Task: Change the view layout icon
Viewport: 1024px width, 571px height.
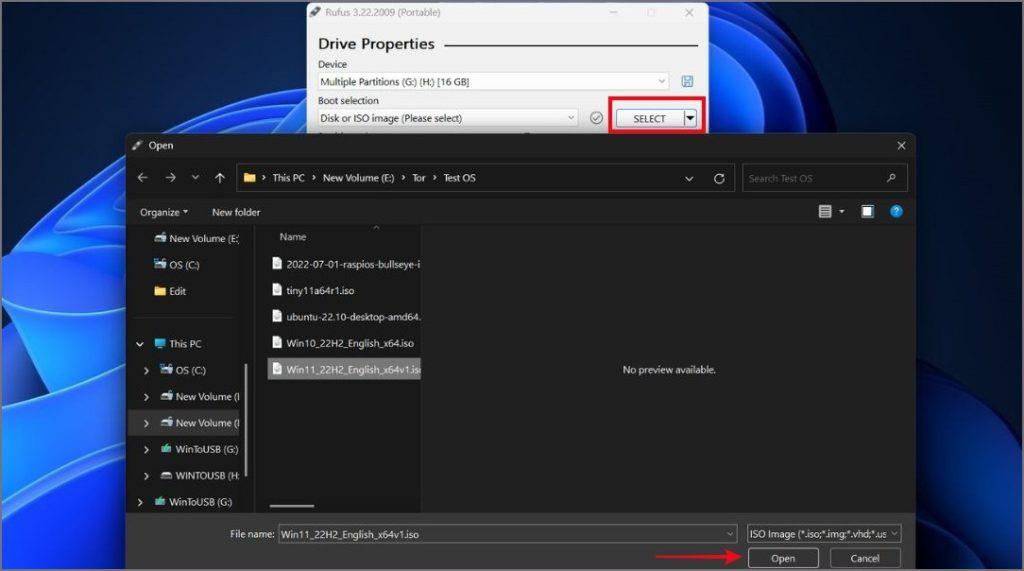Action: coord(825,211)
